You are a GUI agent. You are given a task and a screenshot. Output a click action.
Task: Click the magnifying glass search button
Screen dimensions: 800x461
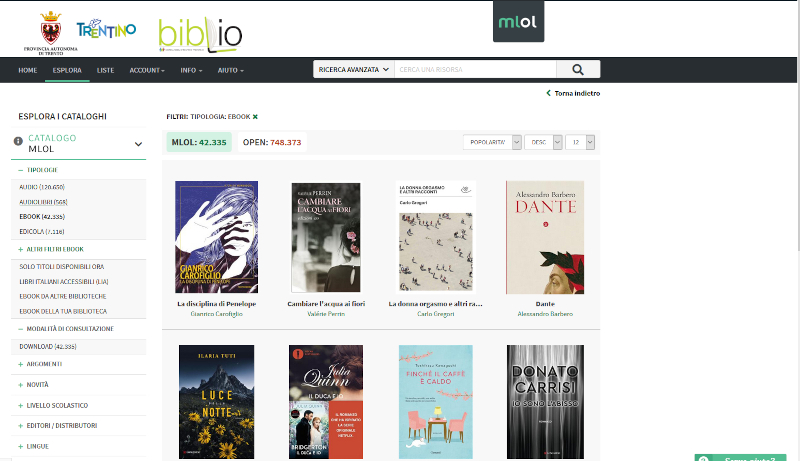(578, 69)
